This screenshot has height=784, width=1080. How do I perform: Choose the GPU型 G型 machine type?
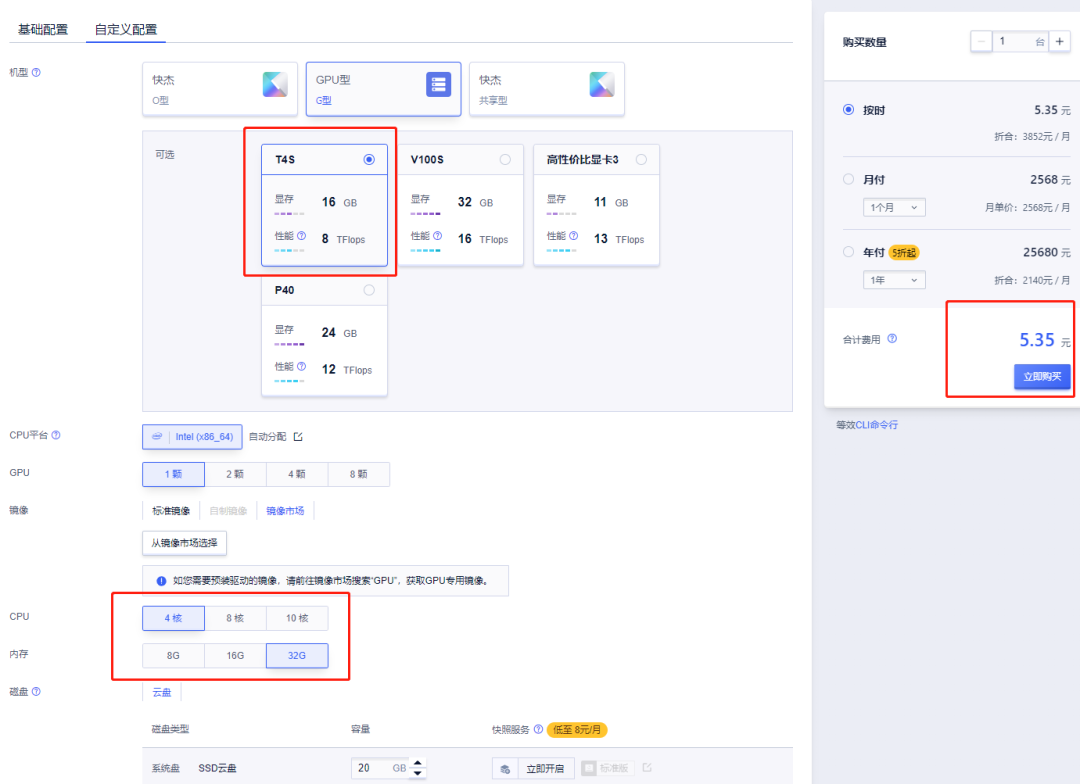(x=384, y=89)
